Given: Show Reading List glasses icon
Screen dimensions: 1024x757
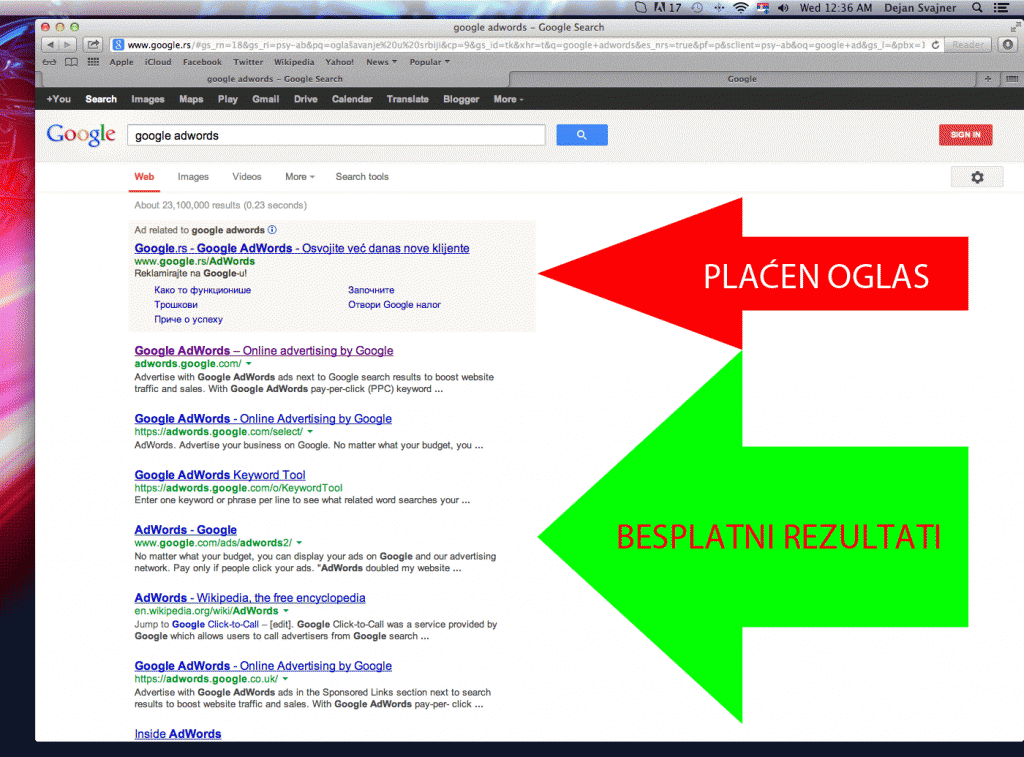Looking at the screenshot, I should tap(50, 62).
